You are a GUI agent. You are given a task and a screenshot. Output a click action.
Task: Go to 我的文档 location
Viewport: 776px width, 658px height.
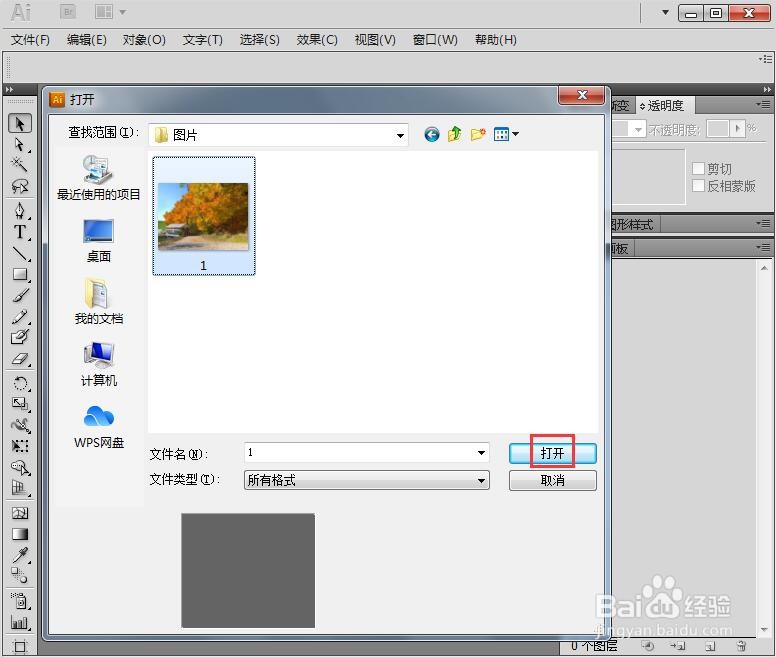tap(98, 302)
